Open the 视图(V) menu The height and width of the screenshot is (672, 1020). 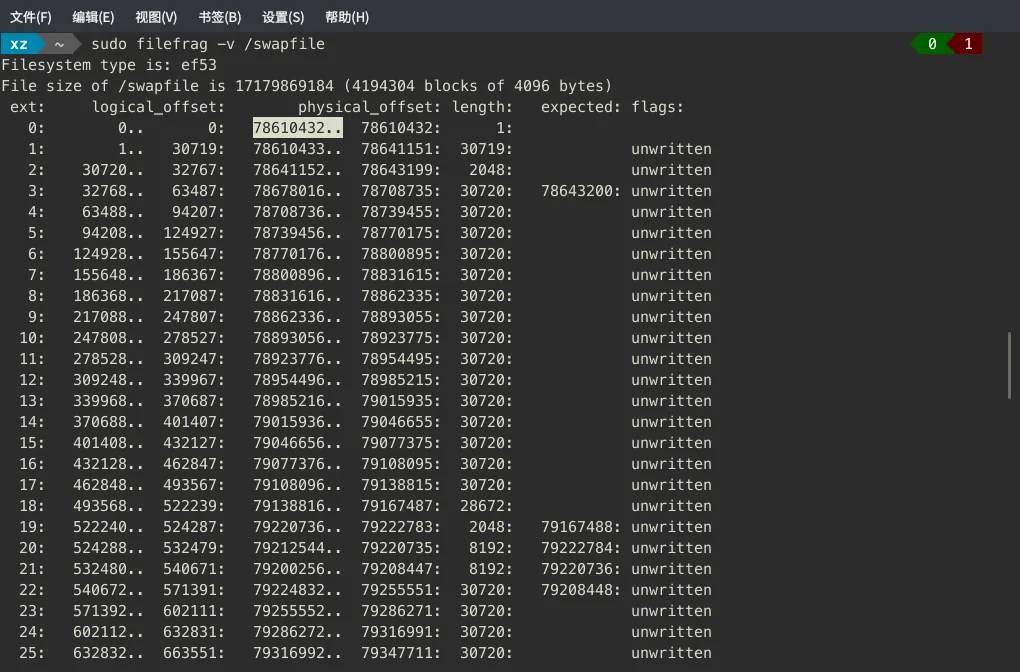point(155,16)
